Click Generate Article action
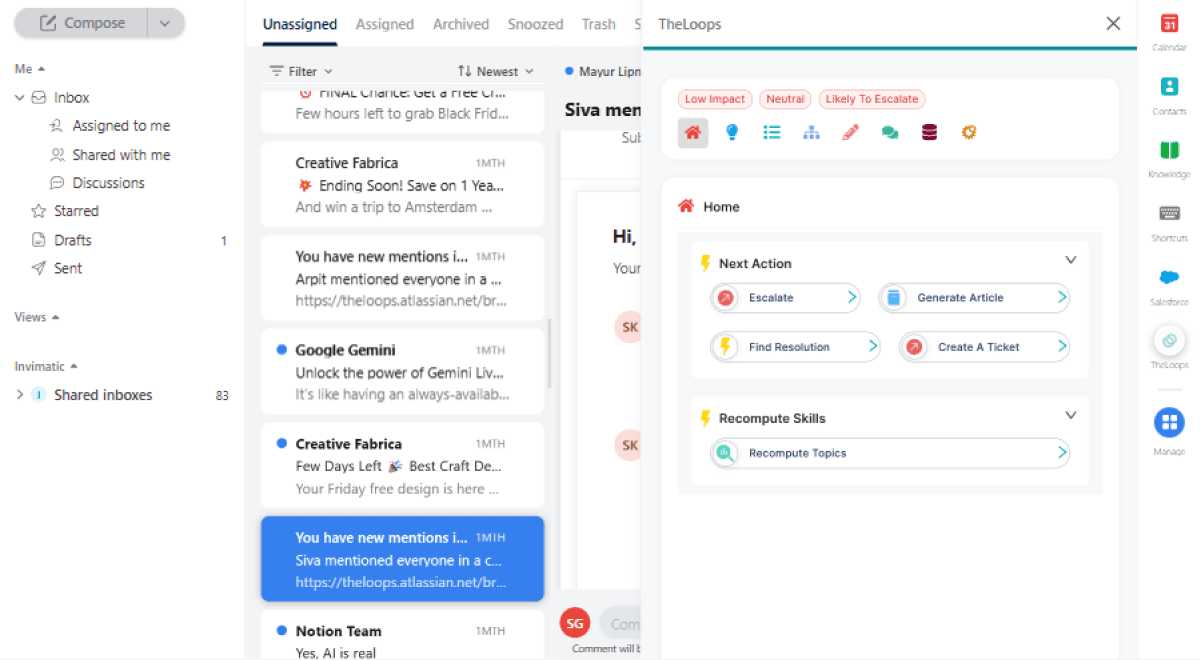Viewport: 1200px width, 660px height. tap(974, 297)
